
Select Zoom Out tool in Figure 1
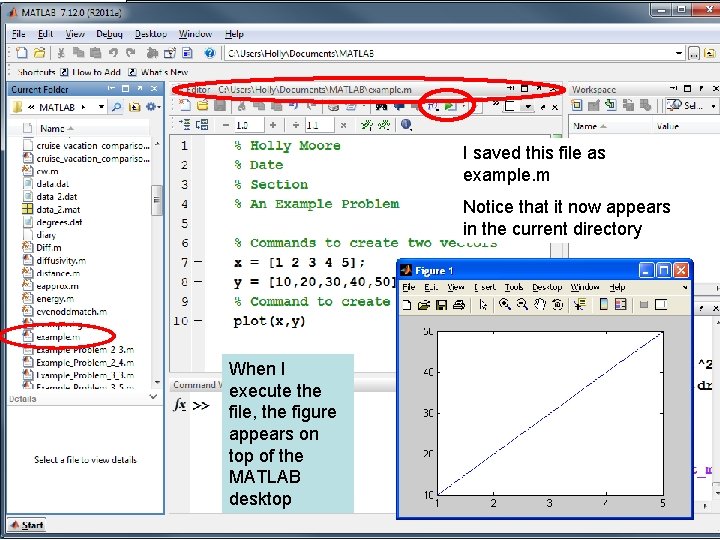pyautogui.click(x=522, y=304)
